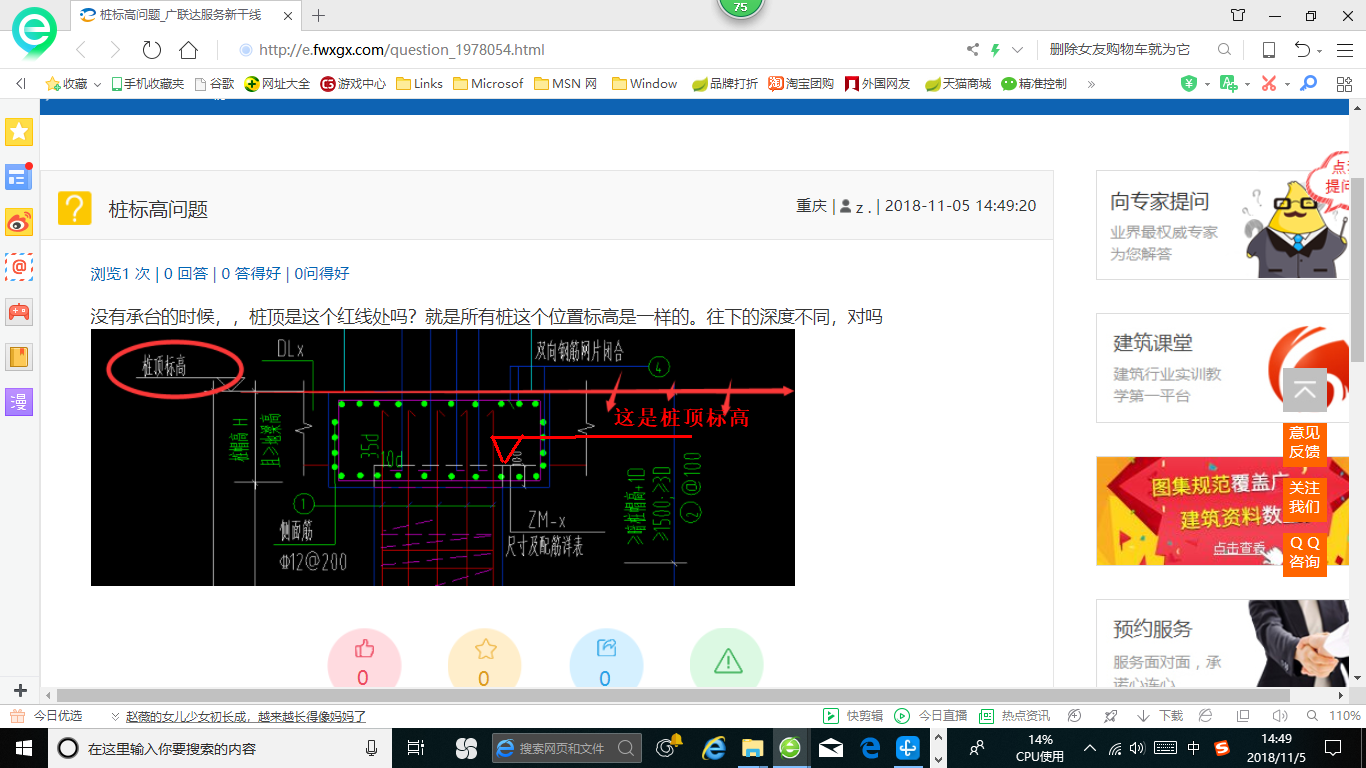The width and height of the screenshot is (1366, 768).
Task: Reload the page with refresh icon
Action: pos(152,50)
